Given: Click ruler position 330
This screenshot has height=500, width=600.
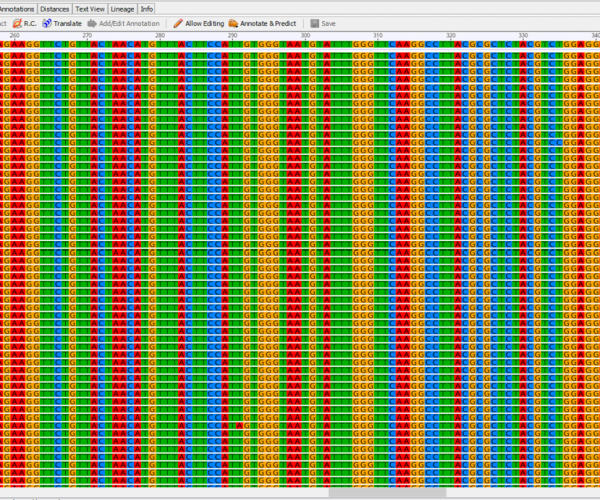Looking at the screenshot, I should click(523, 36).
